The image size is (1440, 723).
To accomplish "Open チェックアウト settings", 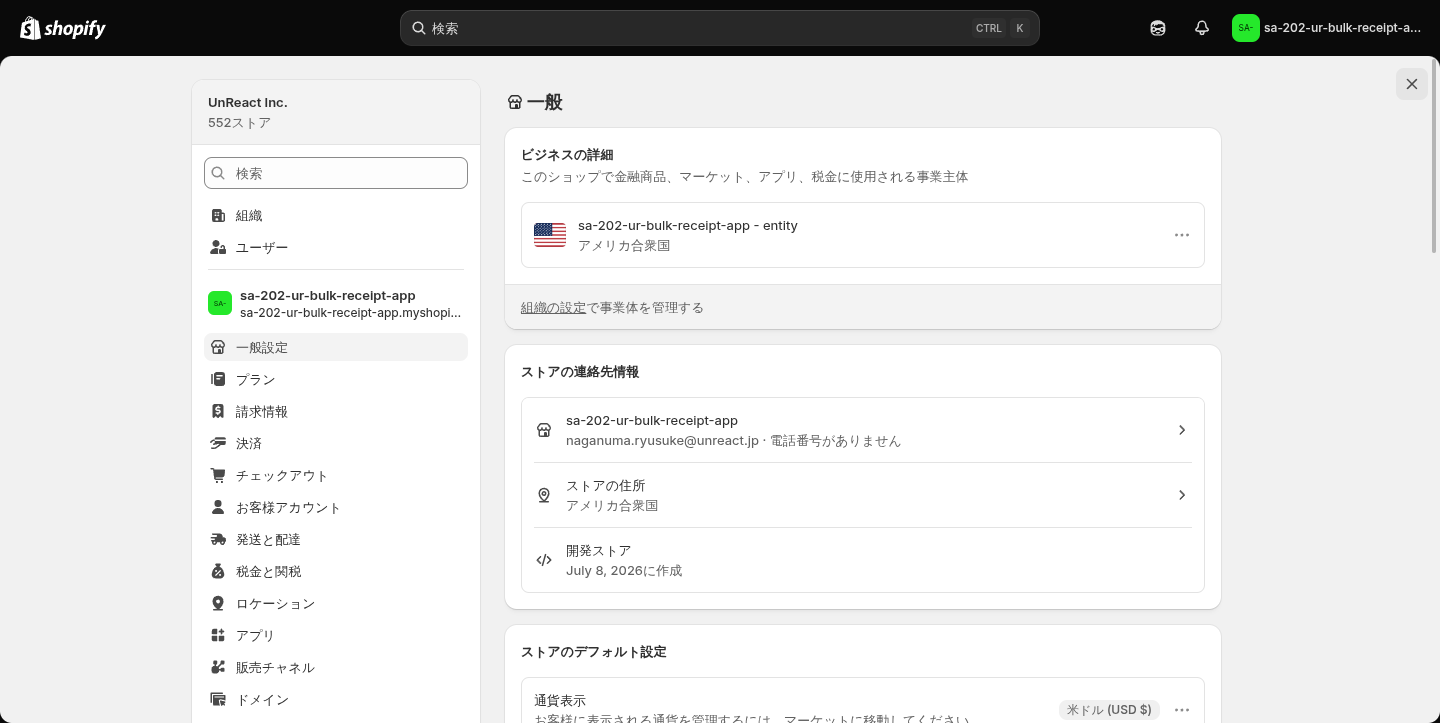I will coord(336,475).
